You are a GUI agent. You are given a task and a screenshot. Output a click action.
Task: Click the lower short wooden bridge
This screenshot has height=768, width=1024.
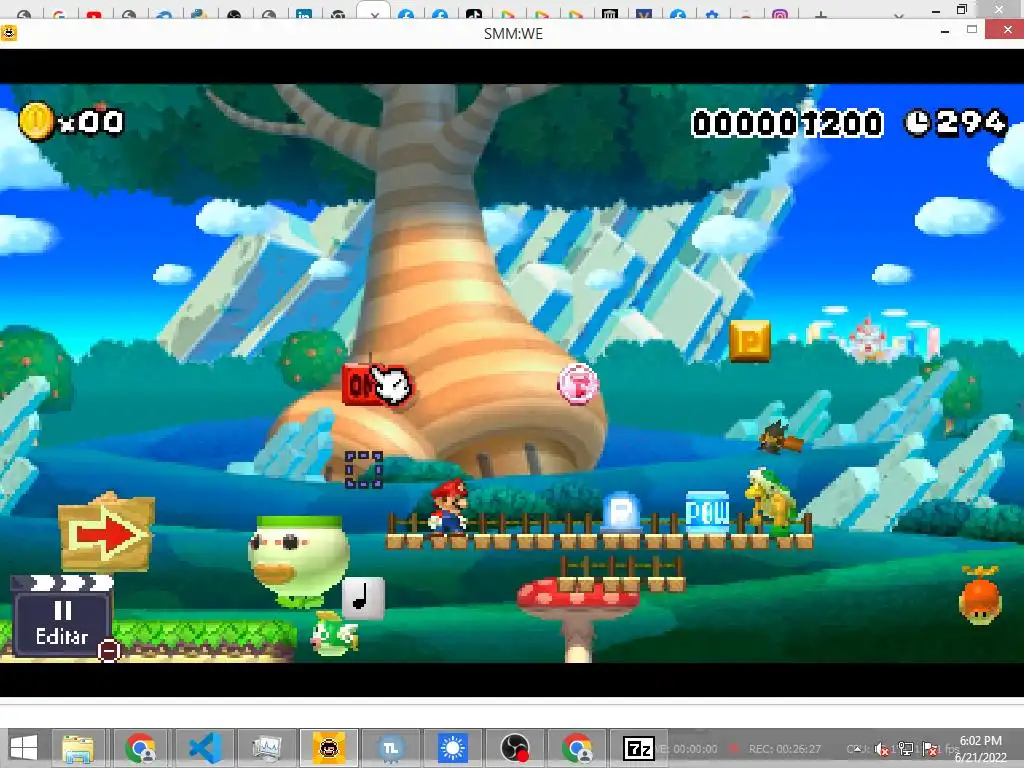click(x=621, y=575)
